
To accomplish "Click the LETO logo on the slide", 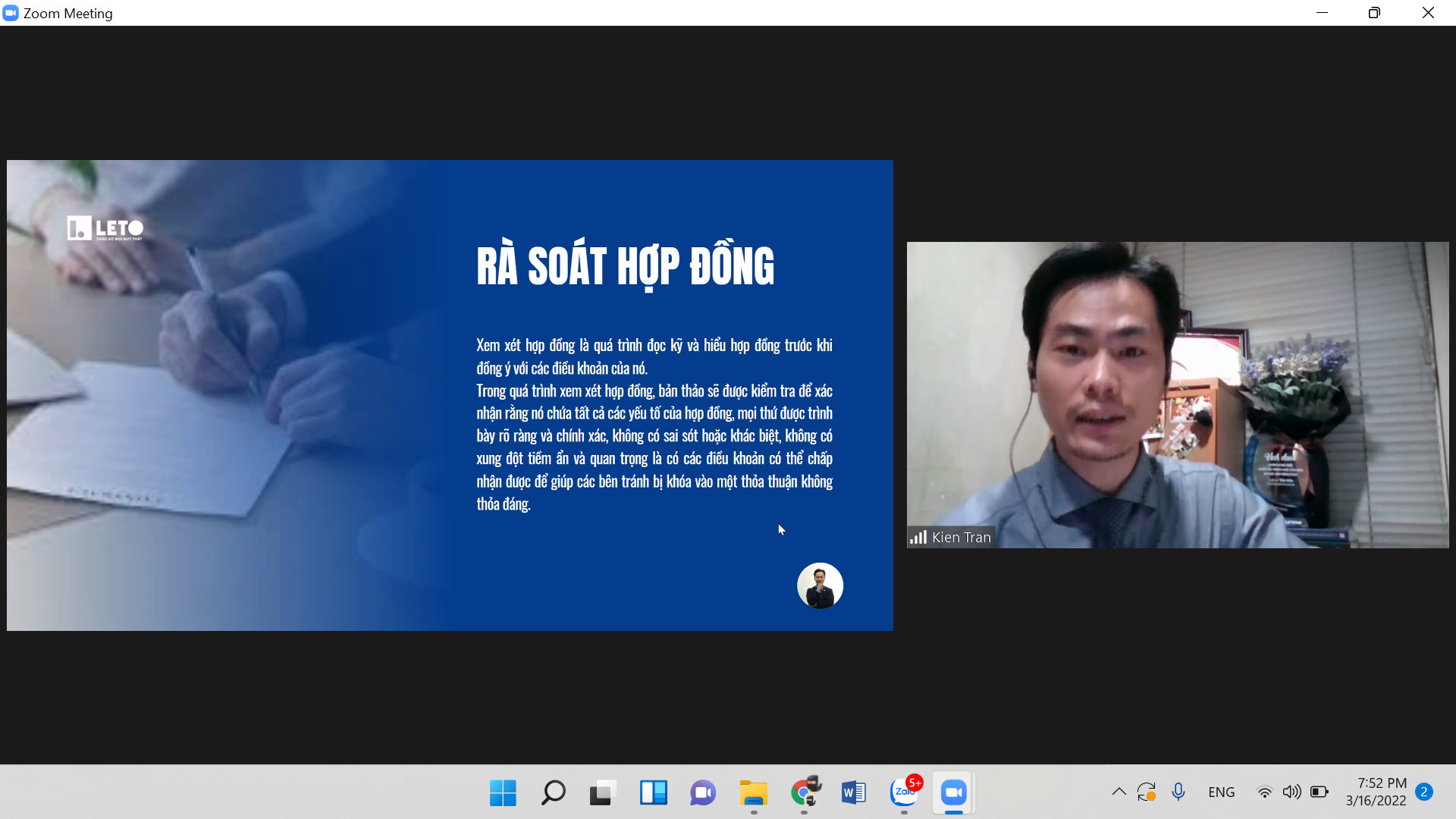I will [105, 228].
